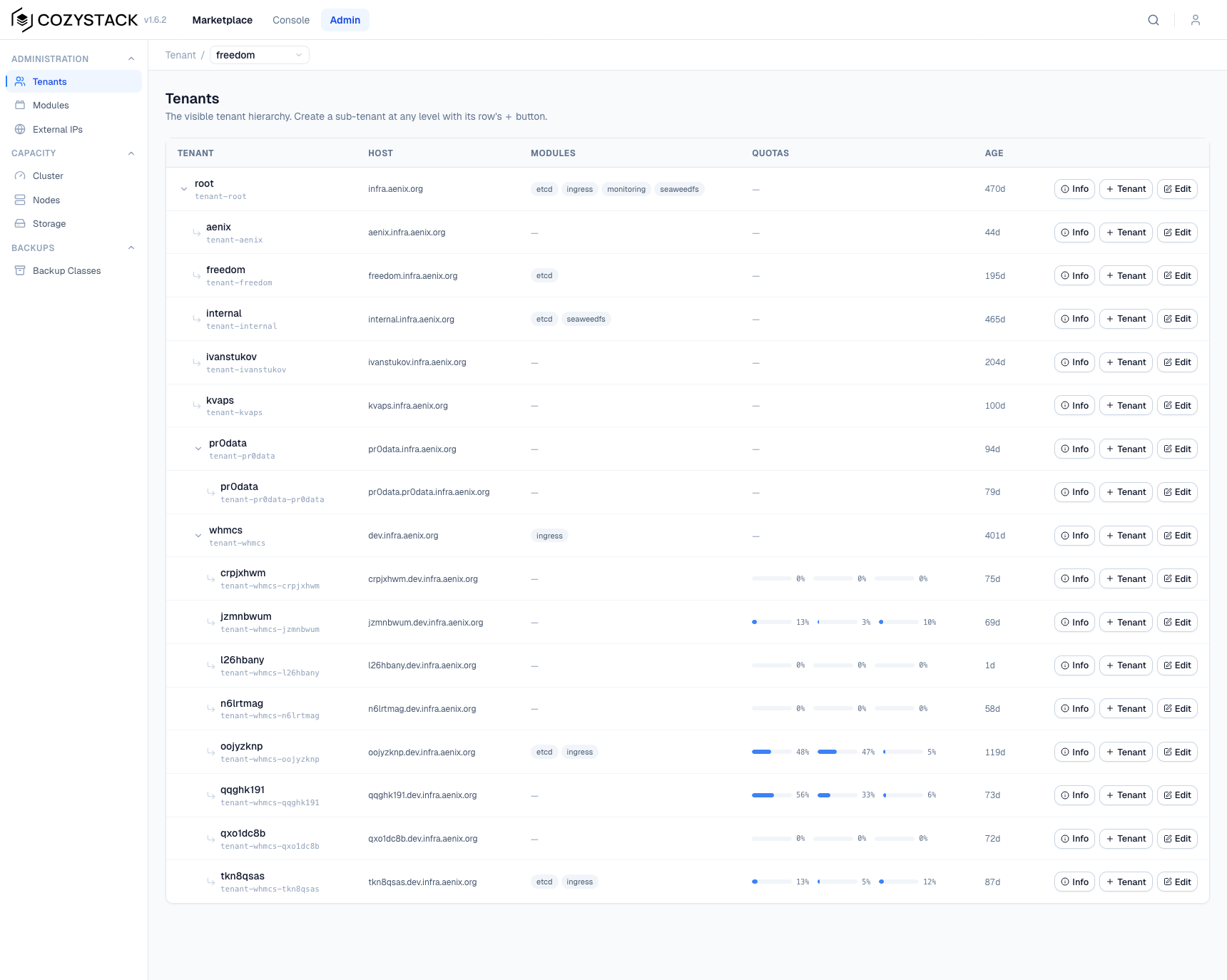This screenshot has width=1227, height=980.
Task: Edit the qqghk191 tenant
Action: click(1177, 795)
